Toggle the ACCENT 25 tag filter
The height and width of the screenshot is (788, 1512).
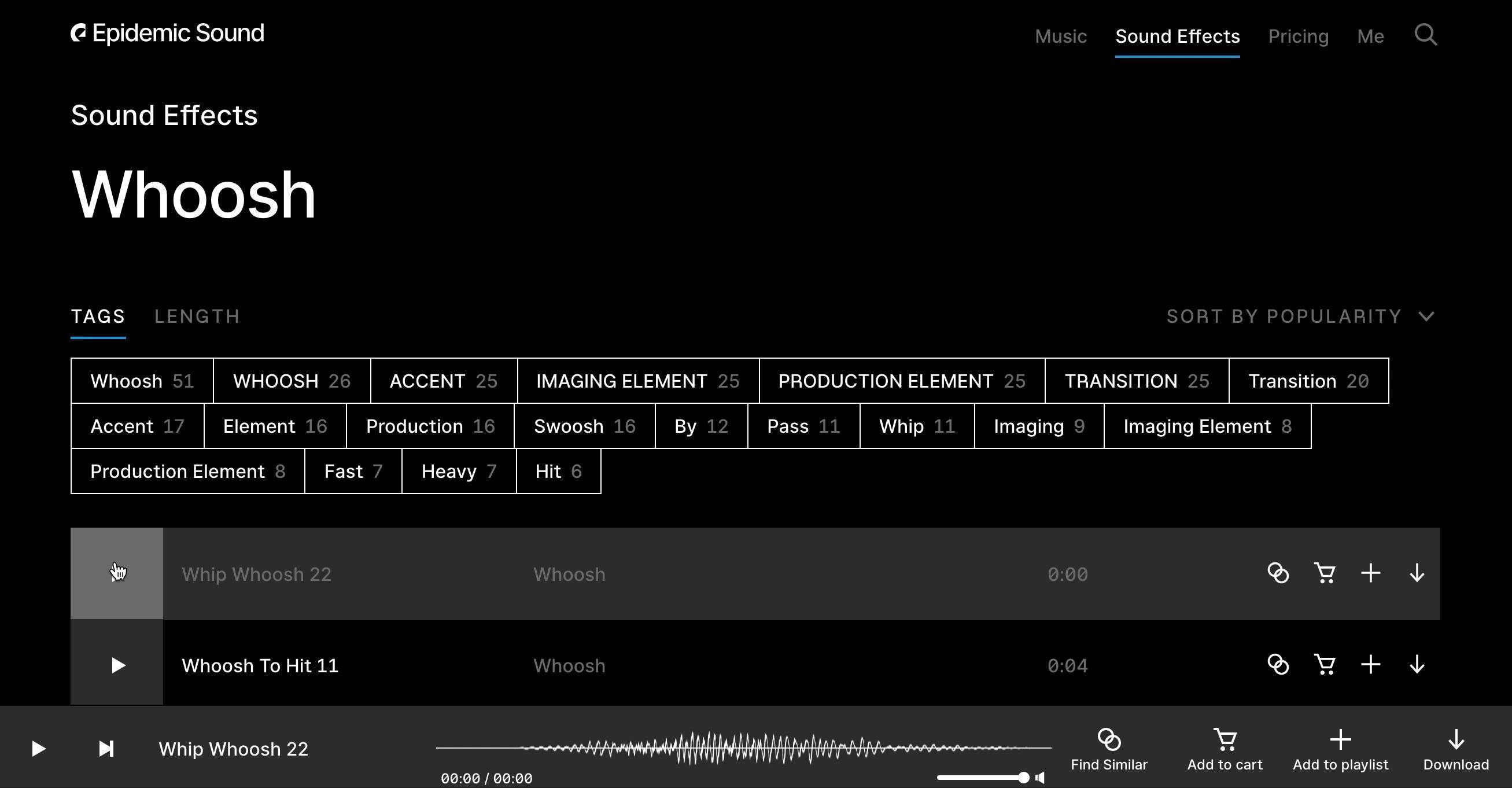[444, 381]
